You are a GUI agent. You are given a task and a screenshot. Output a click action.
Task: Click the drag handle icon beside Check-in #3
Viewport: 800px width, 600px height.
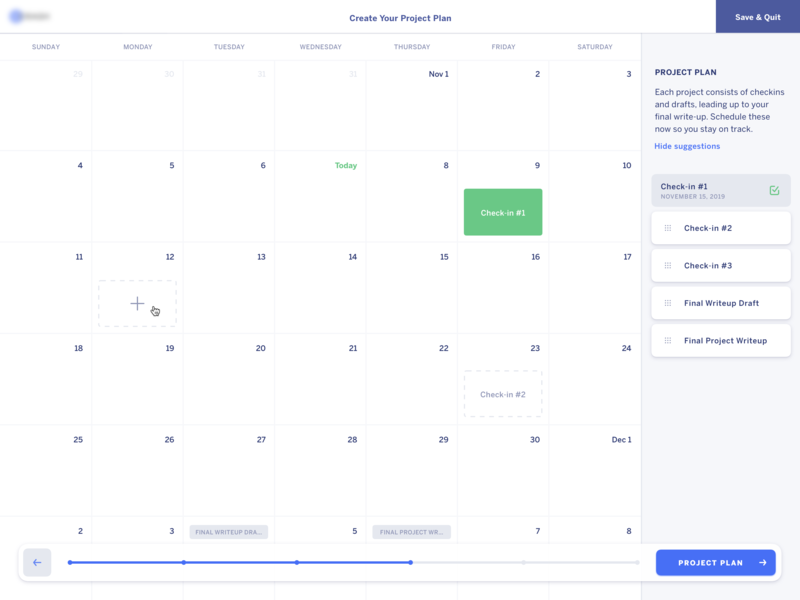point(668,265)
